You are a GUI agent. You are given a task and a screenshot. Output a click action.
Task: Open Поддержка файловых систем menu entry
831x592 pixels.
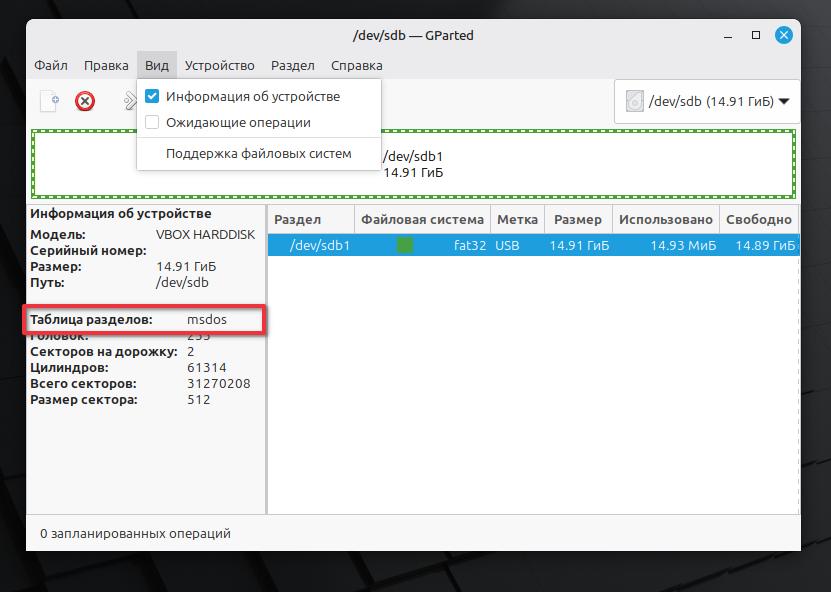(x=259, y=154)
